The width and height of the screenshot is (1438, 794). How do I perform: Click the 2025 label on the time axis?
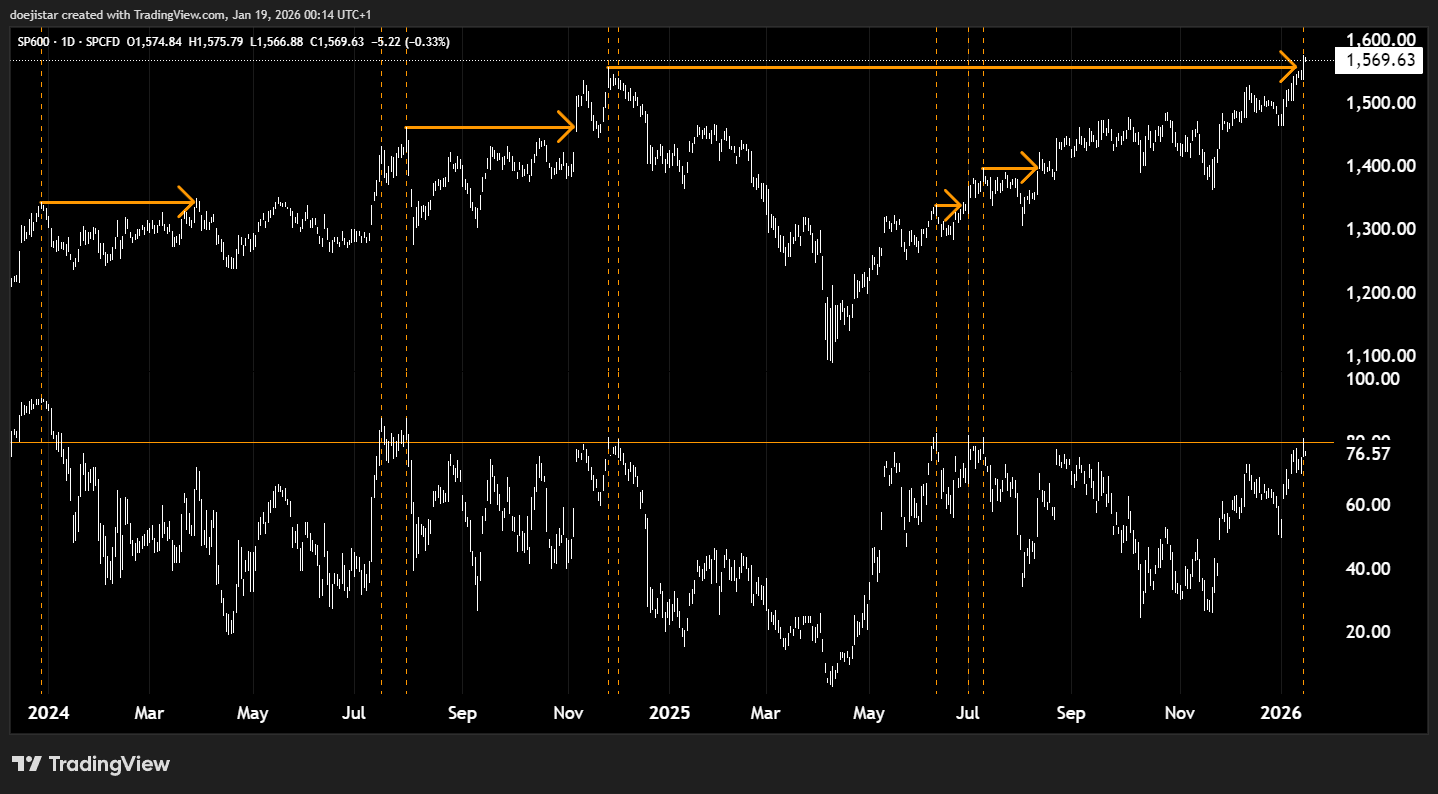(669, 713)
